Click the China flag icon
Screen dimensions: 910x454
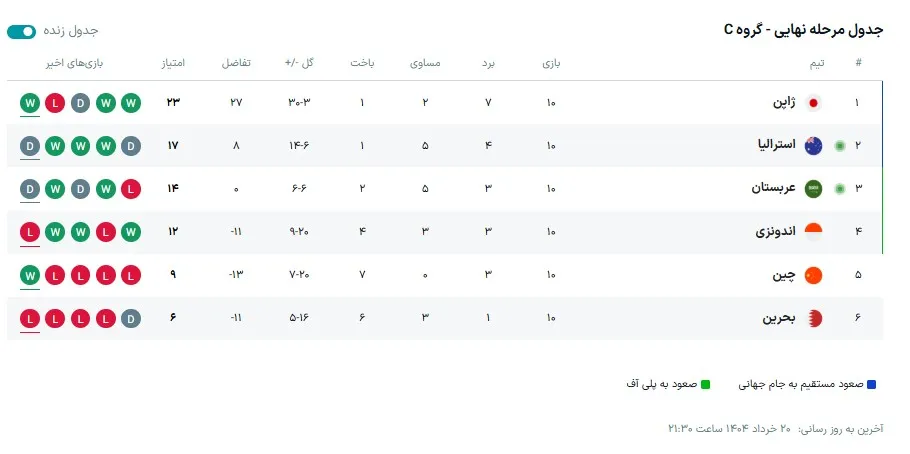[813, 275]
